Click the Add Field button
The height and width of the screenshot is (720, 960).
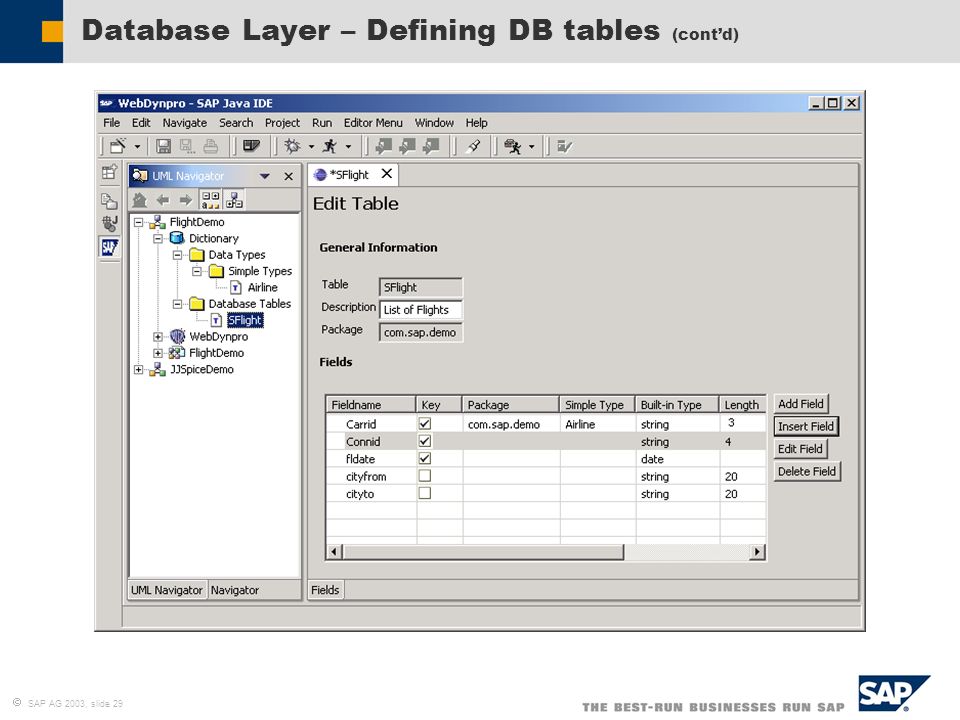tap(801, 404)
